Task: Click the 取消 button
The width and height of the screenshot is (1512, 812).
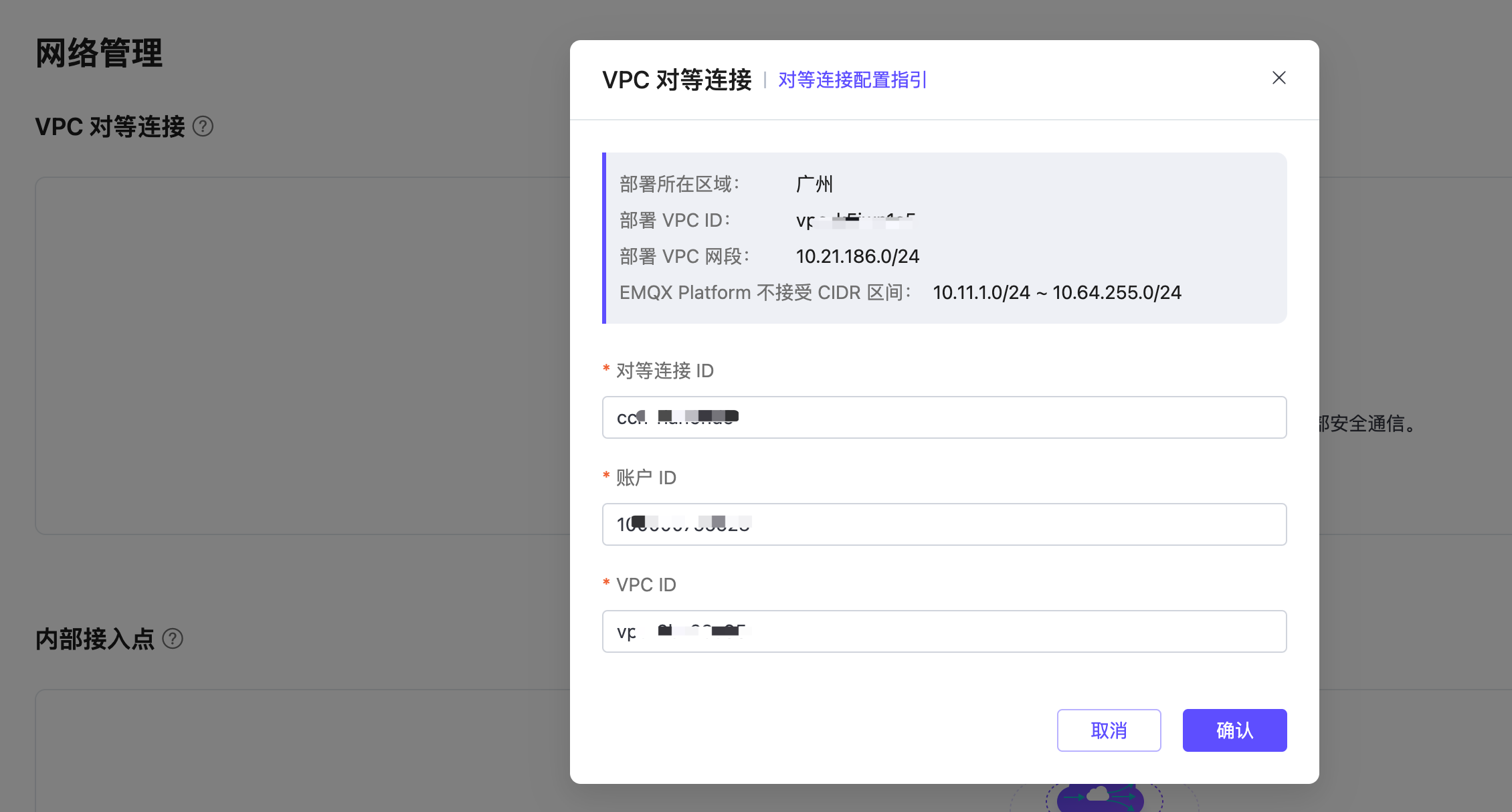Action: (1109, 730)
